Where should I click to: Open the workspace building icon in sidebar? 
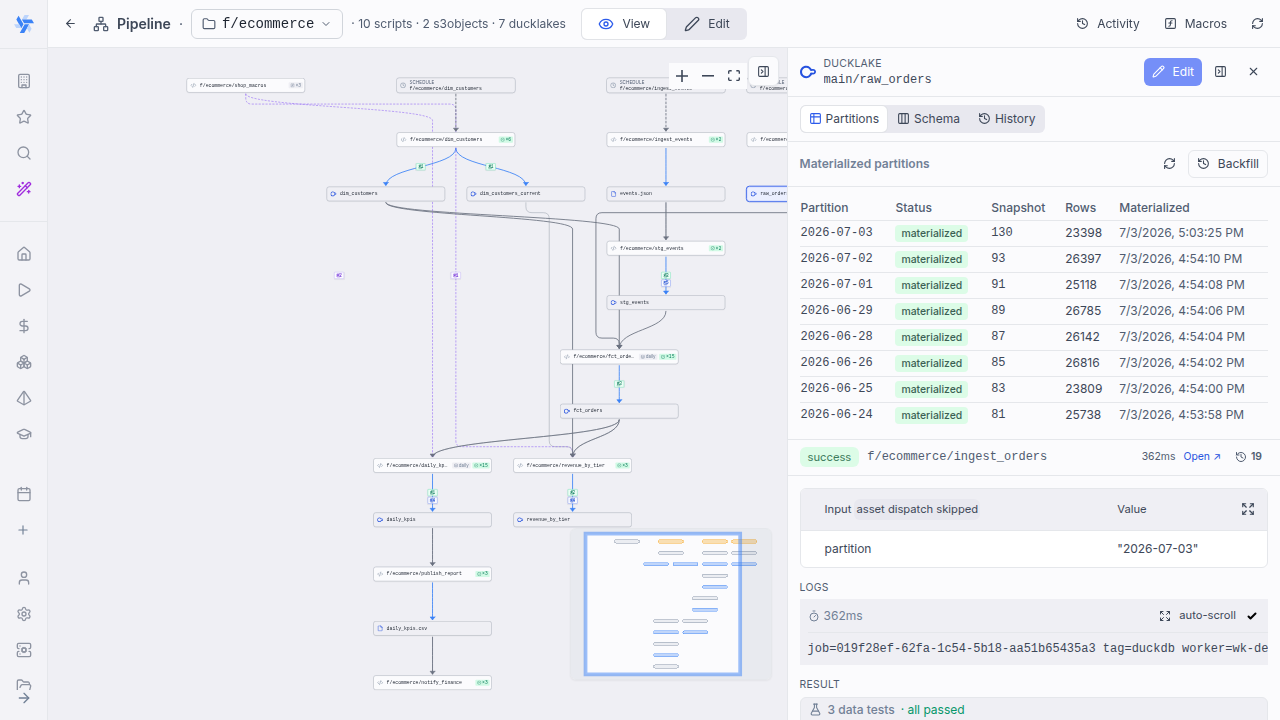[x=24, y=81]
